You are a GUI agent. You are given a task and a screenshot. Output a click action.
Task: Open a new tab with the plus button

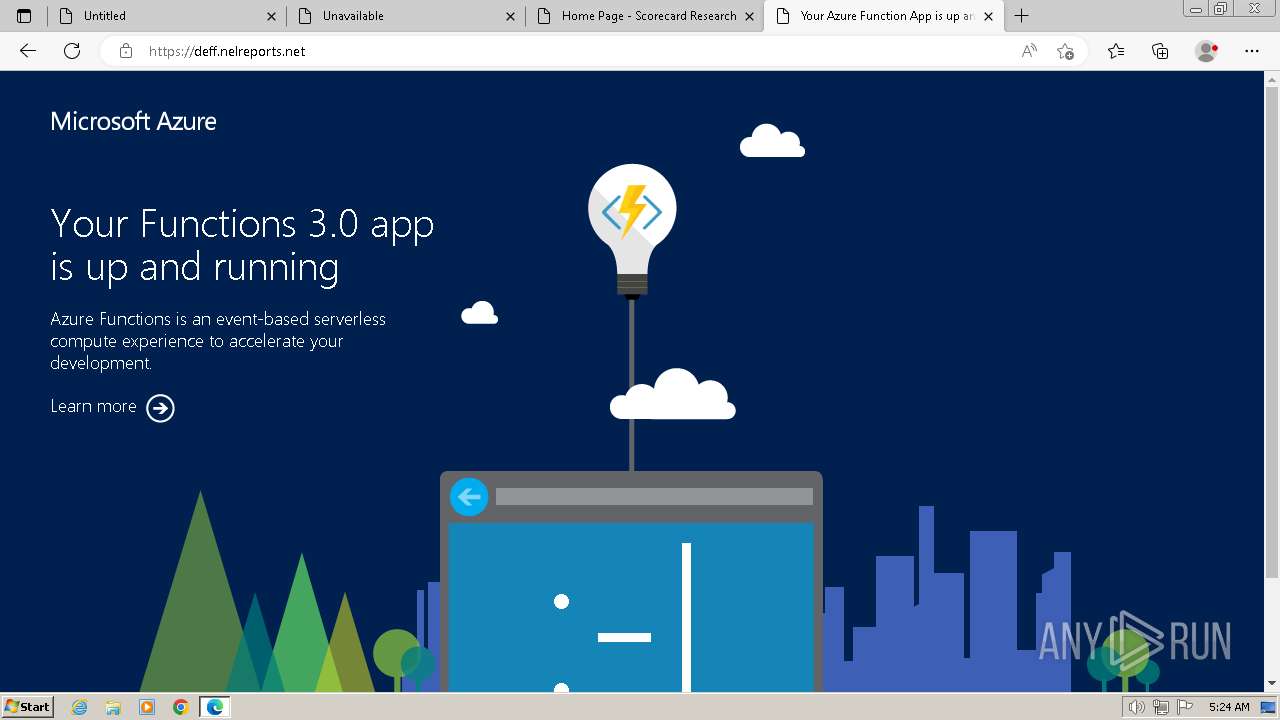pyautogui.click(x=1021, y=16)
